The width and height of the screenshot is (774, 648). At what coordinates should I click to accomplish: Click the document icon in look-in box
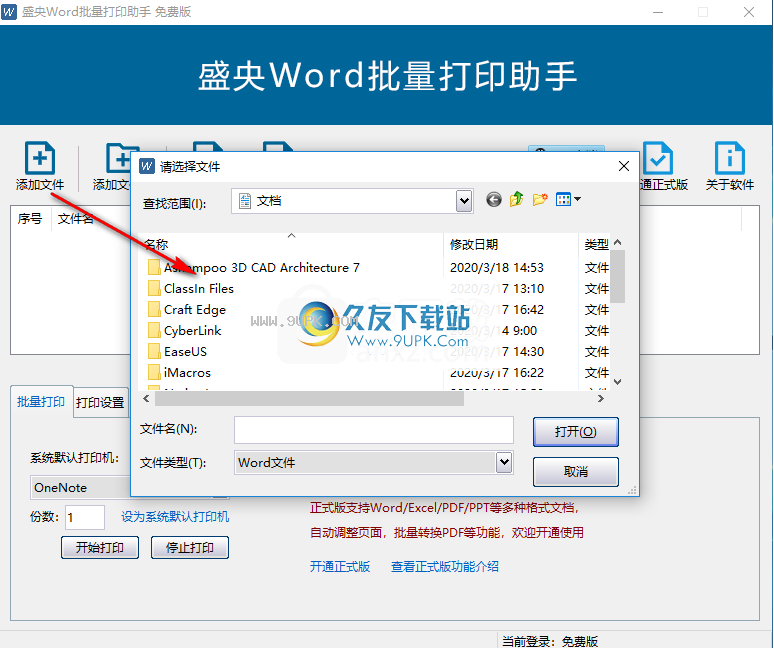coord(245,201)
